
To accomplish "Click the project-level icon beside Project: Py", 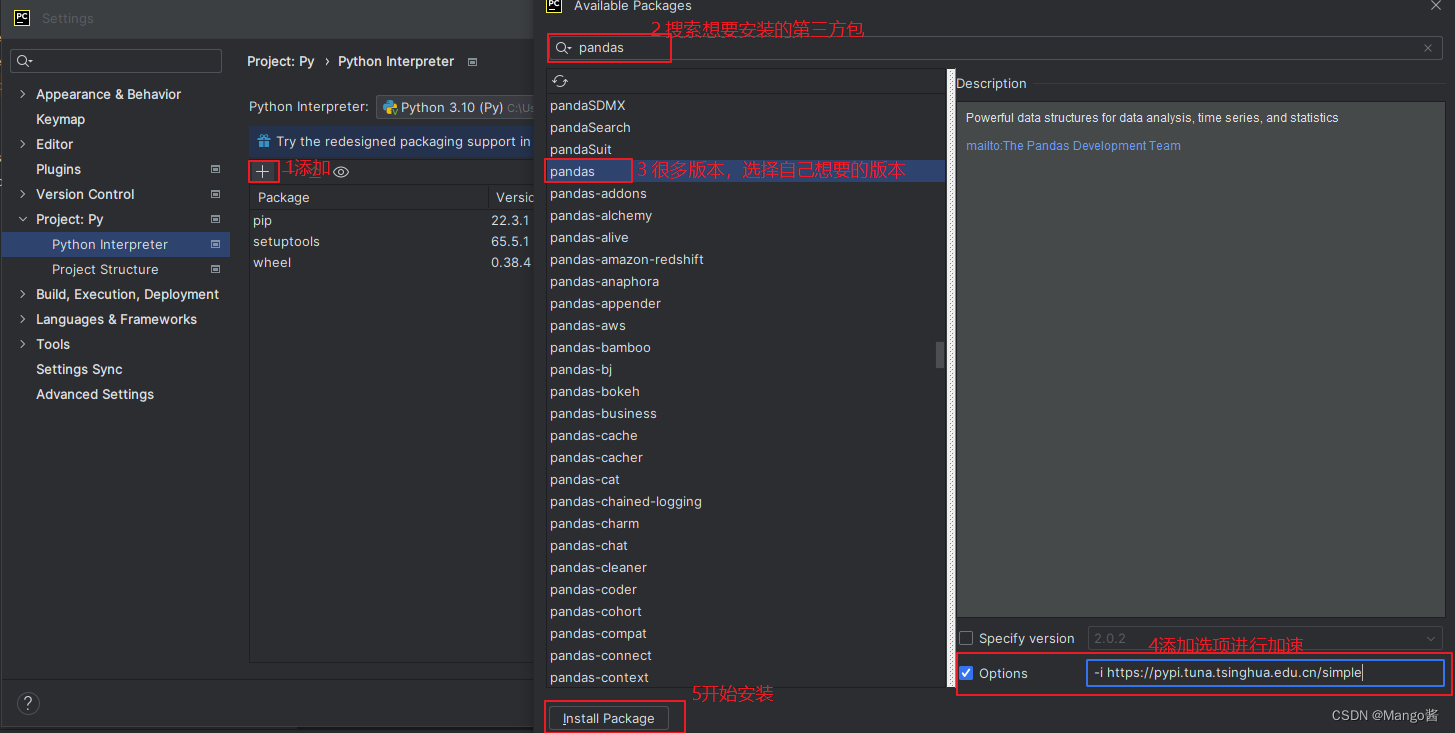I will (x=215, y=219).
